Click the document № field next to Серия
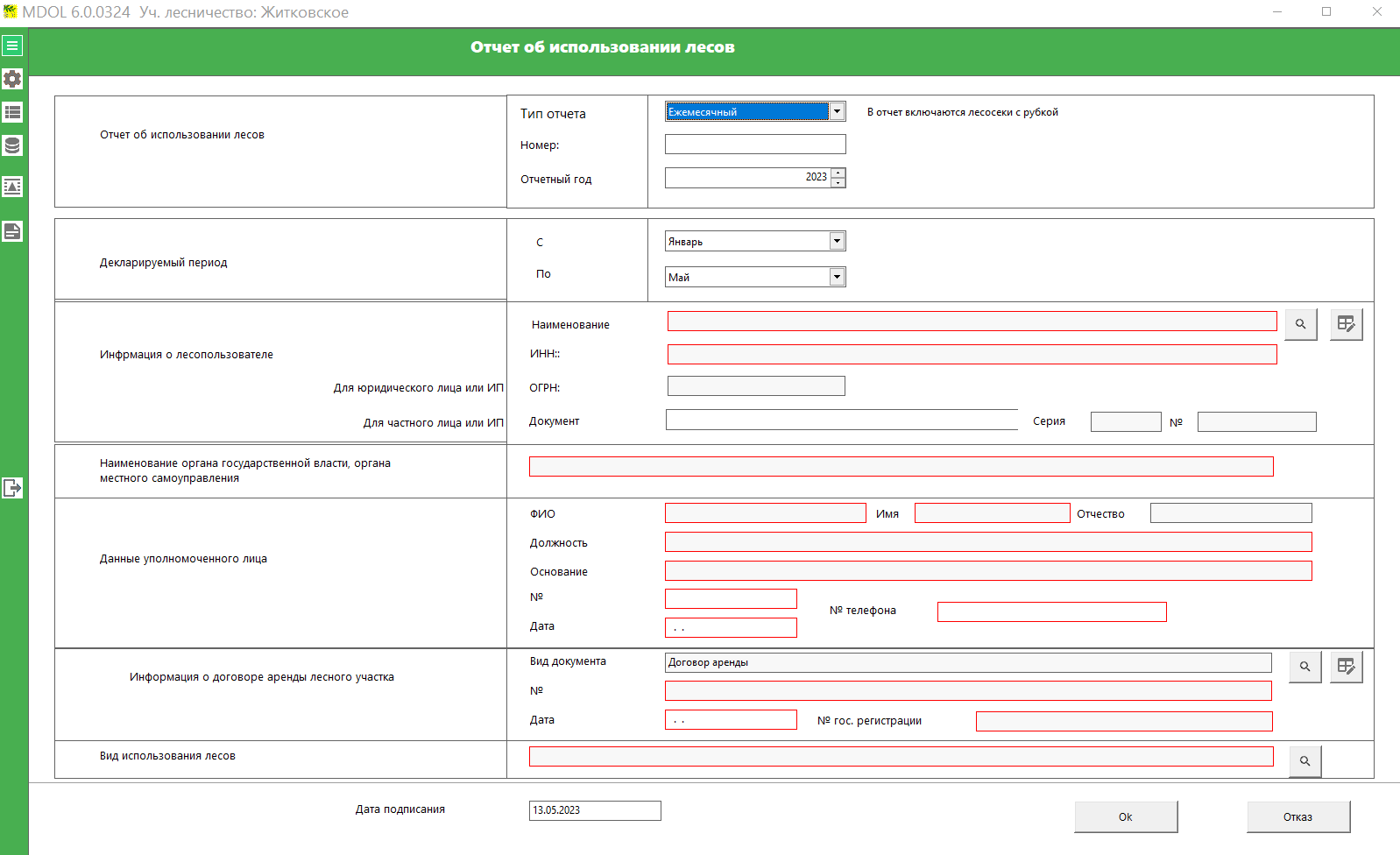The height and width of the screenshot is (855, 1400). [1257, 422]
